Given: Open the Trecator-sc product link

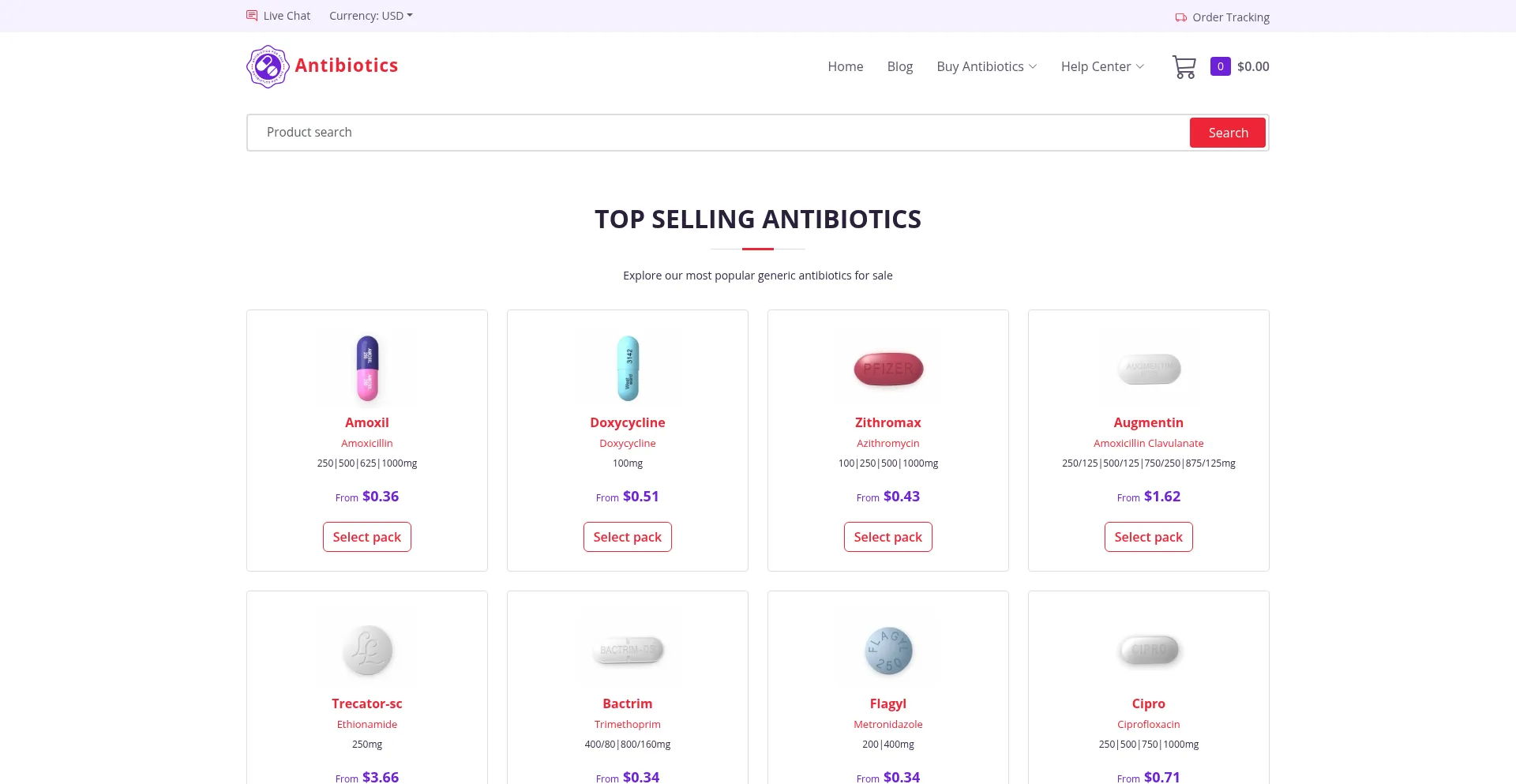Looking at the screenshot, I should (367, 703).
